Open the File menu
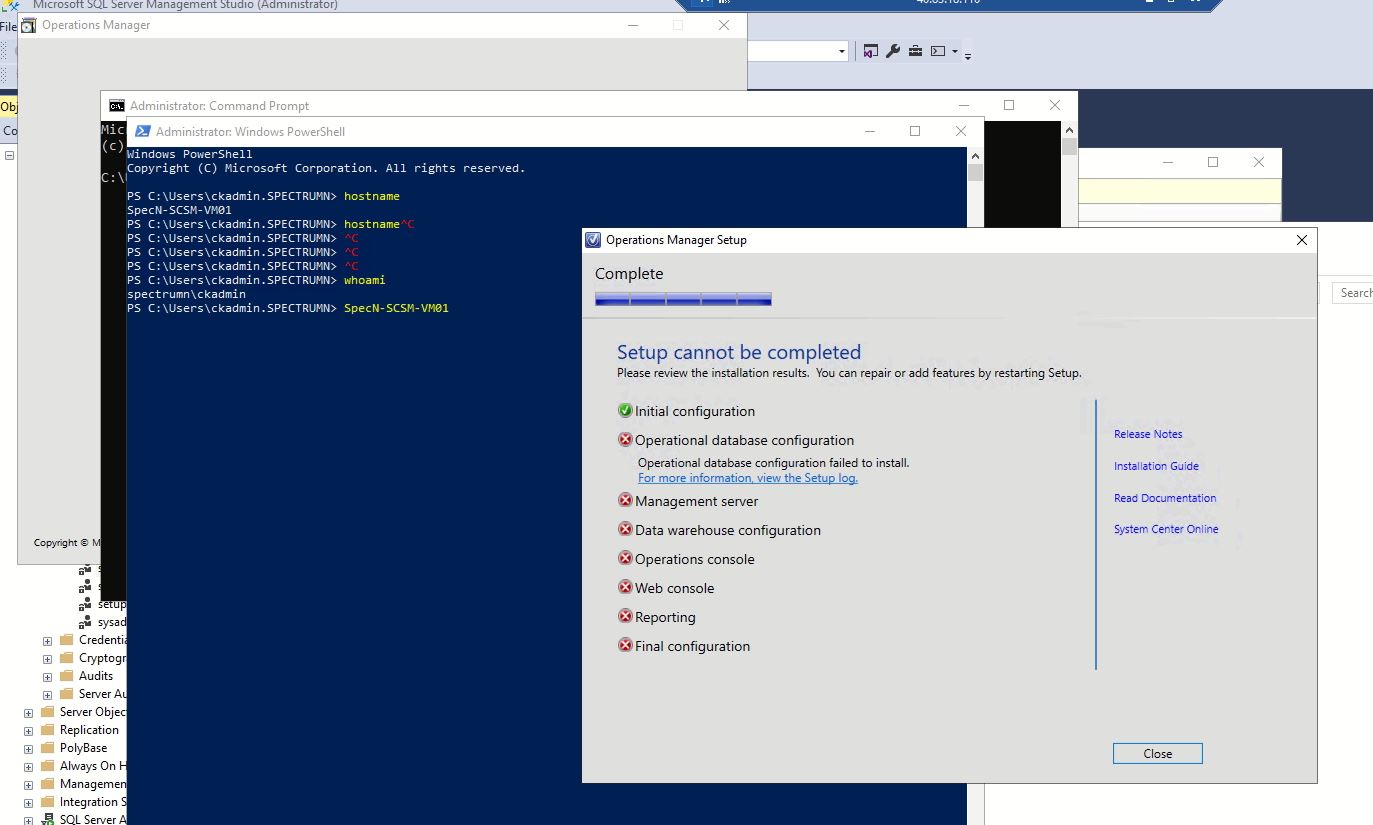The height and width of the screenshot is (825, 1373). point(8,25)
